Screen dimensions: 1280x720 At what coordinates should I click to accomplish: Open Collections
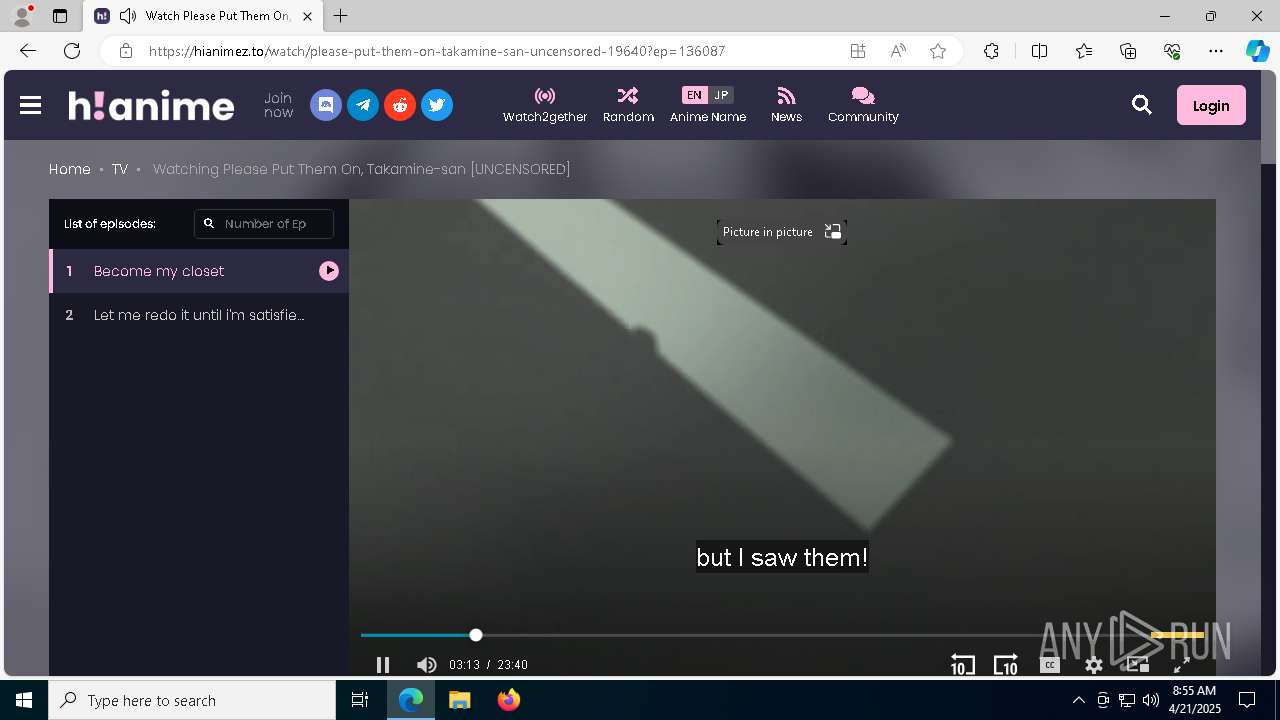coord(1128,51)
